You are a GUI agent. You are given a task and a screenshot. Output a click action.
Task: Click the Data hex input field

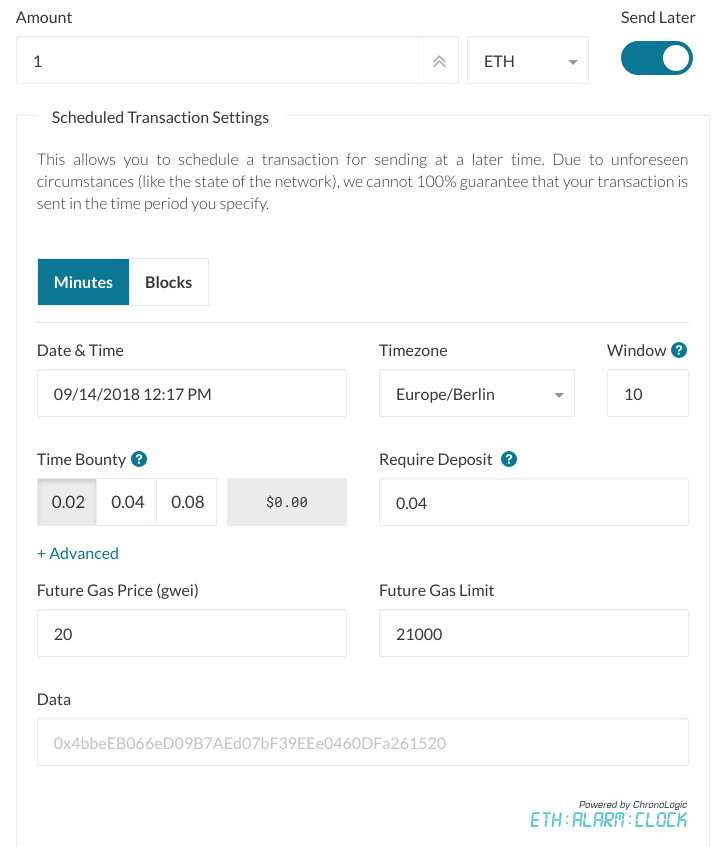(363, 742)
